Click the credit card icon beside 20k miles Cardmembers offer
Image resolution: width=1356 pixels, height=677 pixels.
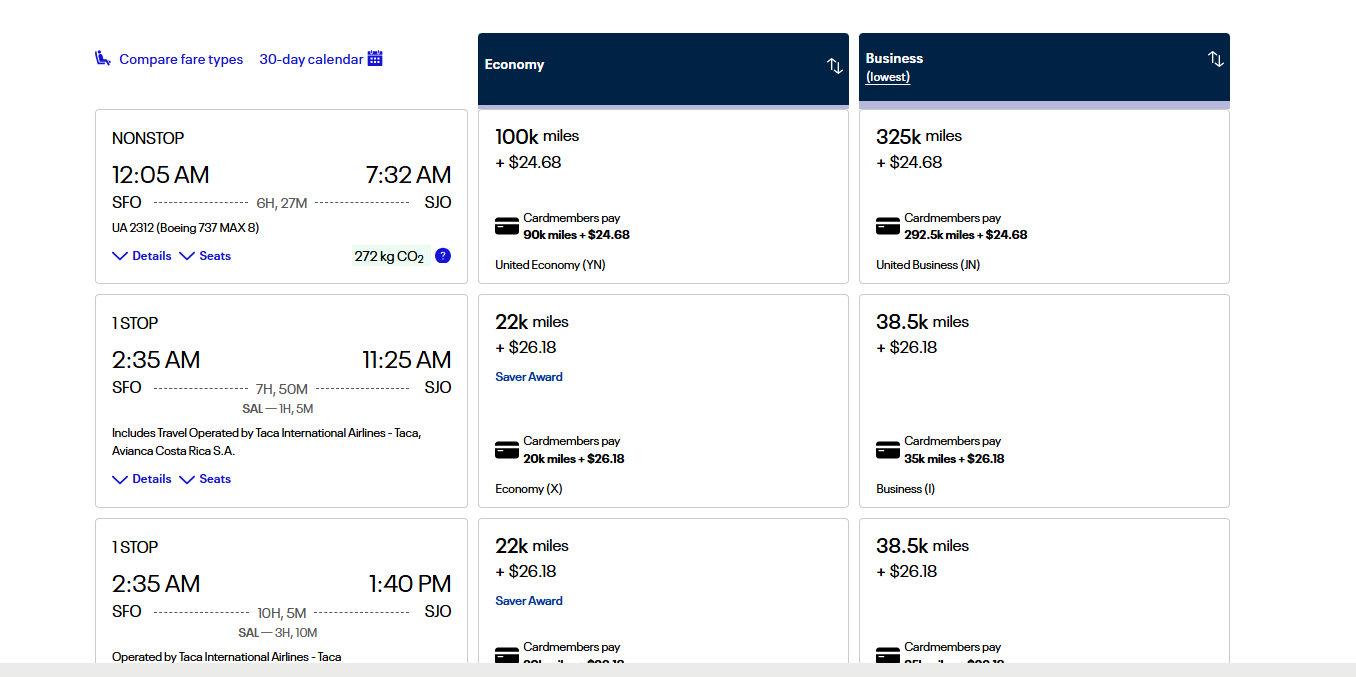(x=506, y=449)
